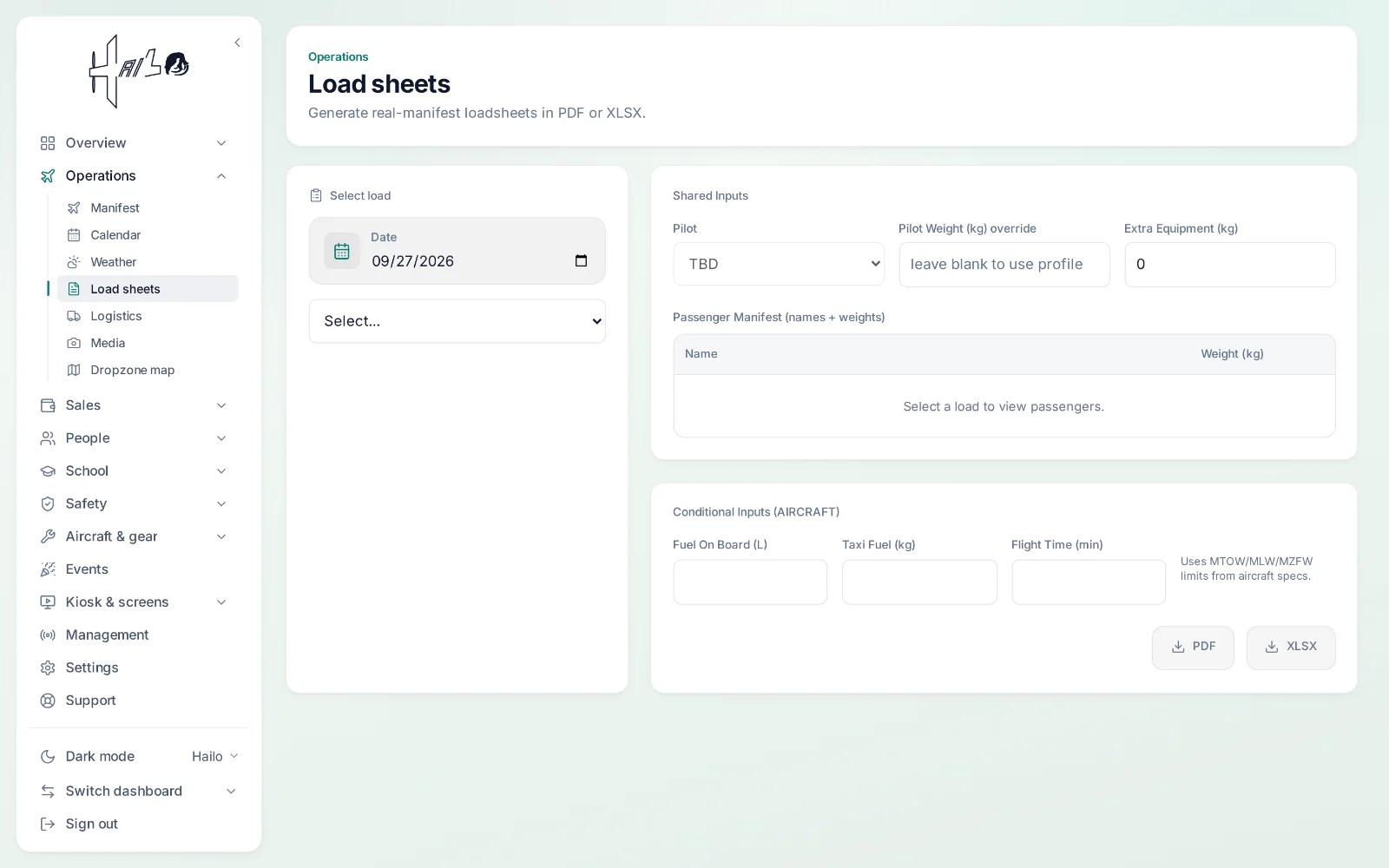This screenshot has width=1389, height=868.
Task: Click the Operations breadcrumb link
Action: (x=339, y=57)
